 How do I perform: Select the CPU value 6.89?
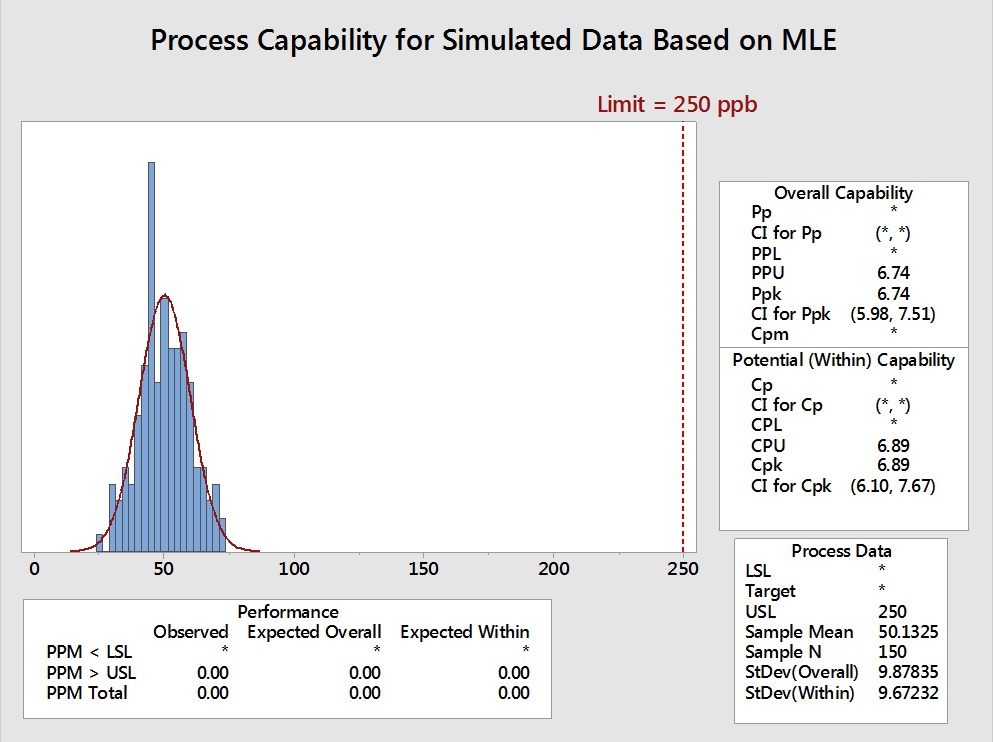(x=893, y=444)
